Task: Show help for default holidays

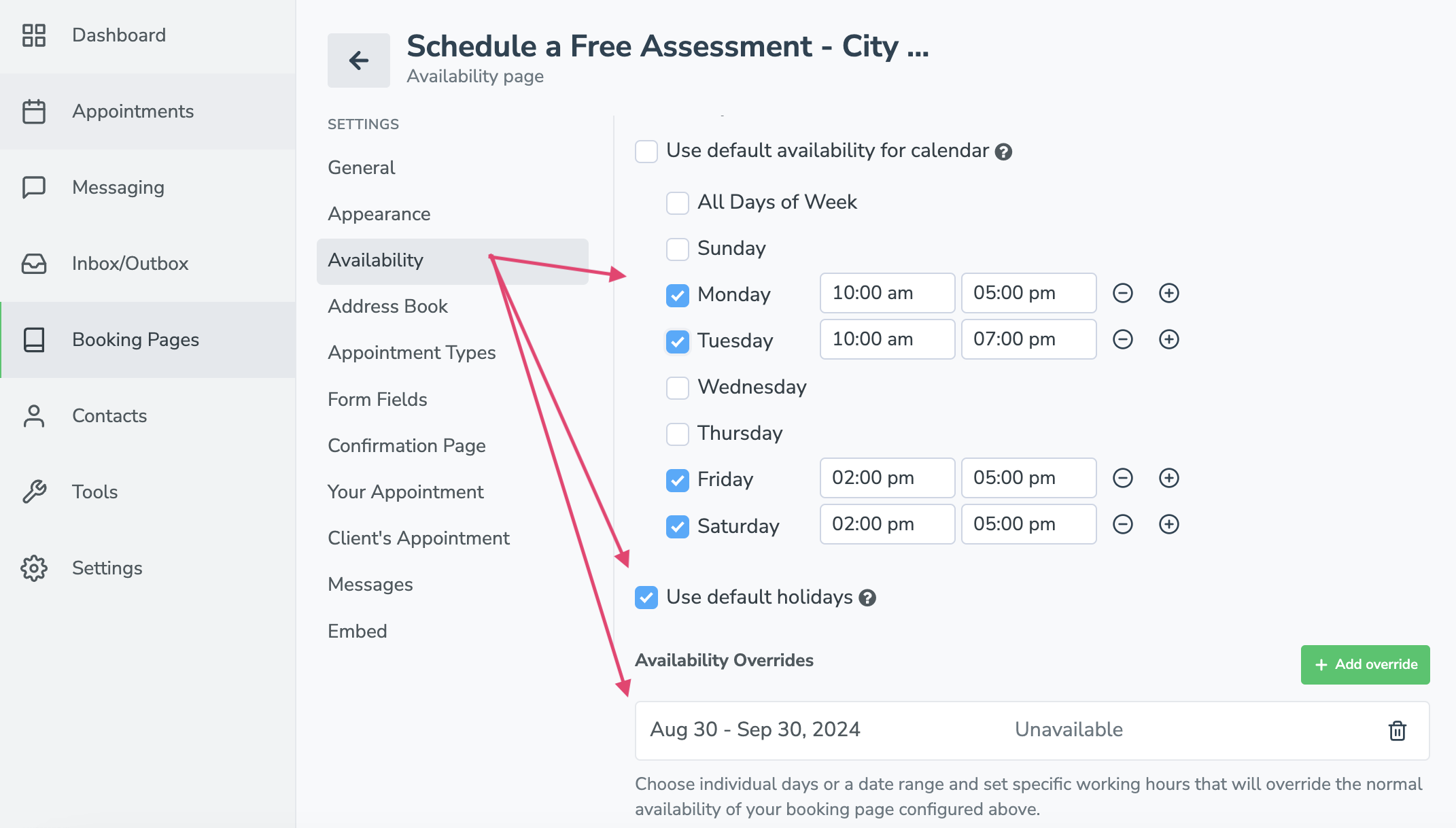Action: click(867, 598)
